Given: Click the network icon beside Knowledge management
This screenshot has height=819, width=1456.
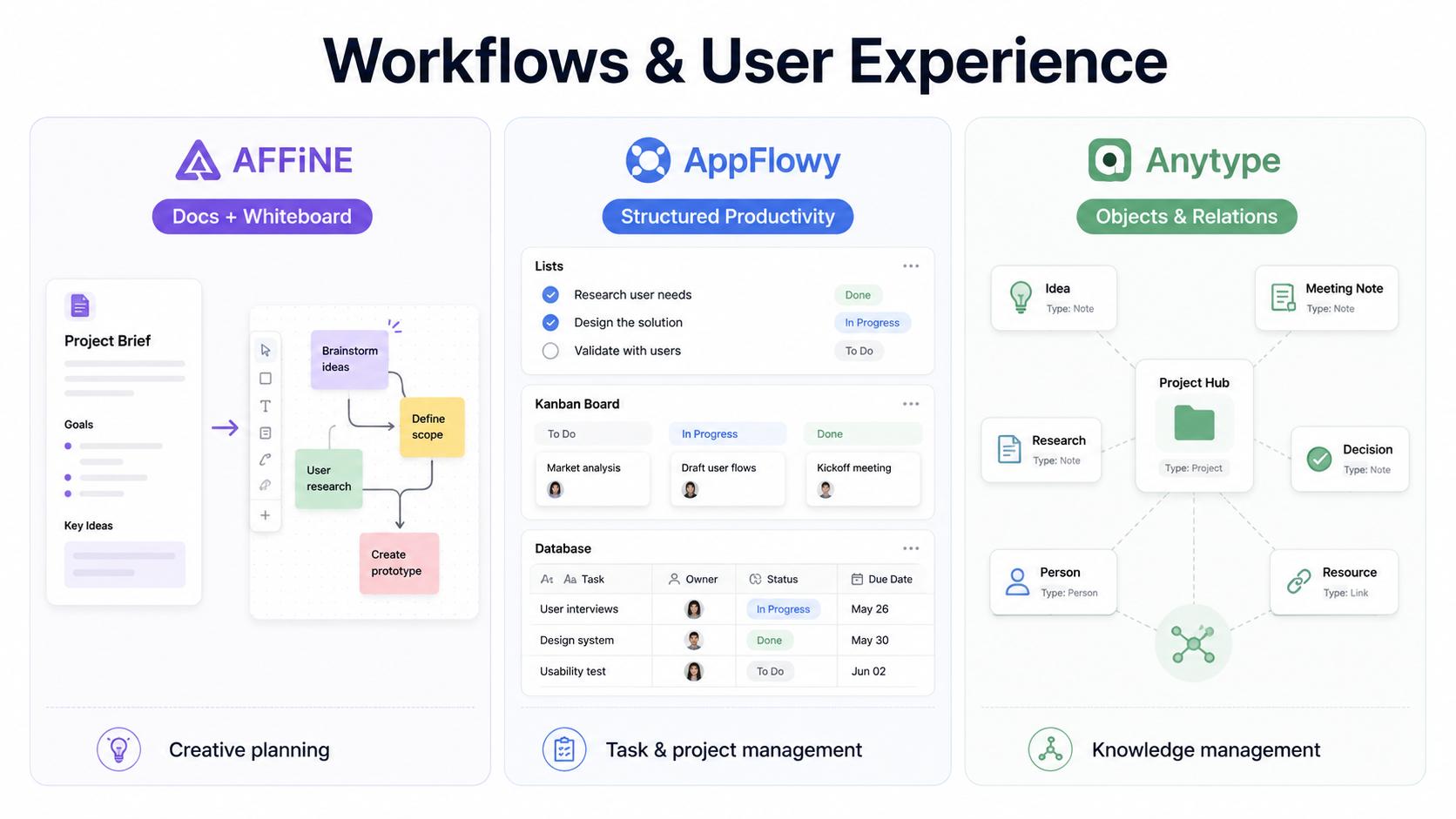Looking at the screenshot, I should pyautogui.click(x=1050, y=749).
